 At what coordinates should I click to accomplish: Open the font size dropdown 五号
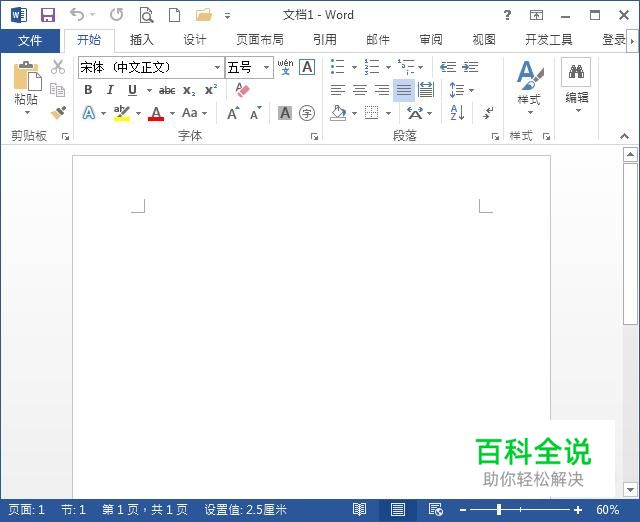pos(267,67)
